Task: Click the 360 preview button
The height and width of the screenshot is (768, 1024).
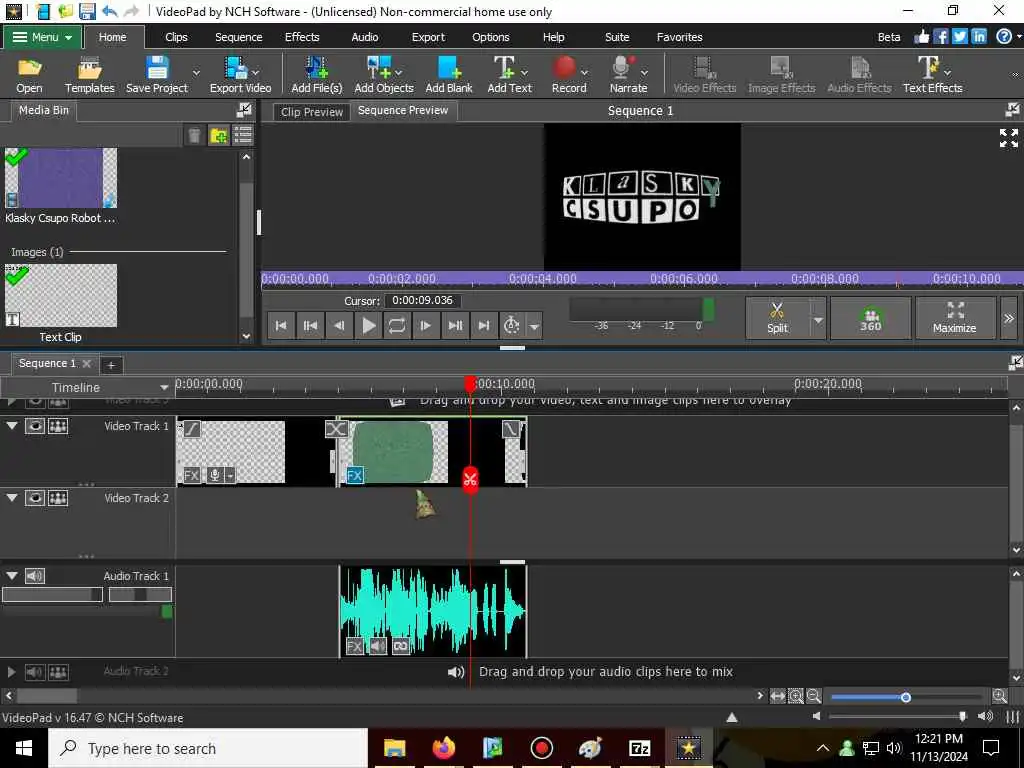Action: pos(871,318)
